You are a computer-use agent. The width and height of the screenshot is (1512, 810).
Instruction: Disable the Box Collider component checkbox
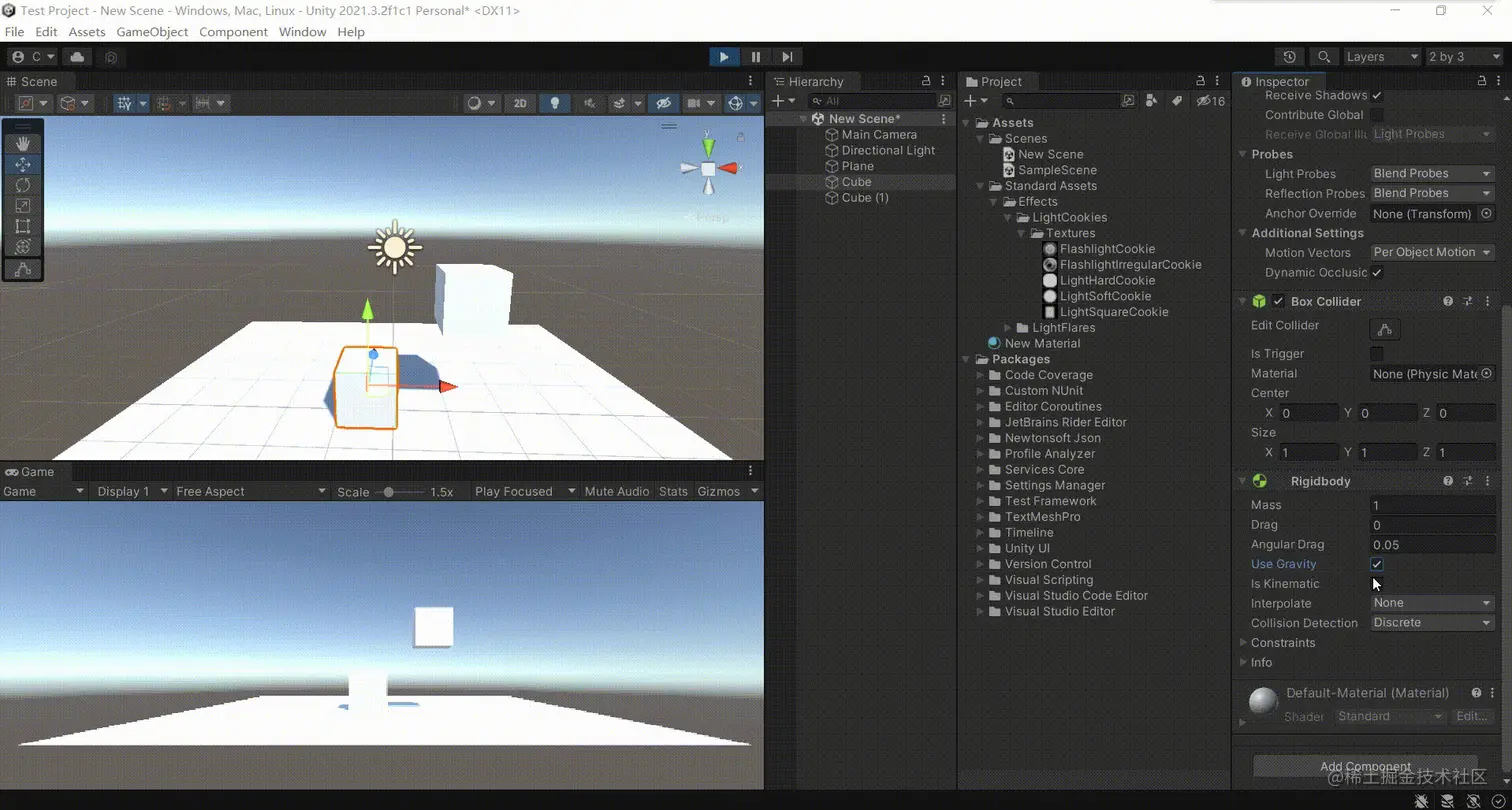point(1278,301)
